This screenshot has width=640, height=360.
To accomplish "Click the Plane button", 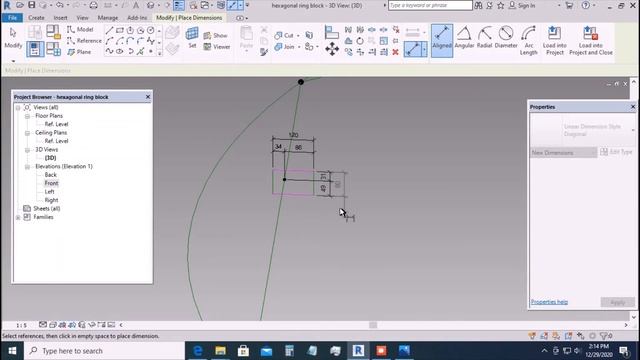I will tap(79, 52).
